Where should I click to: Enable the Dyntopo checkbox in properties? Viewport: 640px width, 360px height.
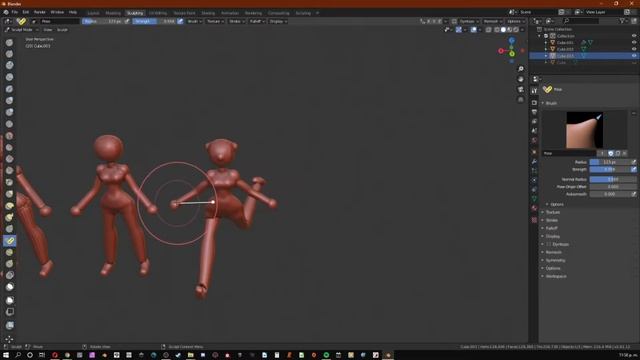click(549, 244)
